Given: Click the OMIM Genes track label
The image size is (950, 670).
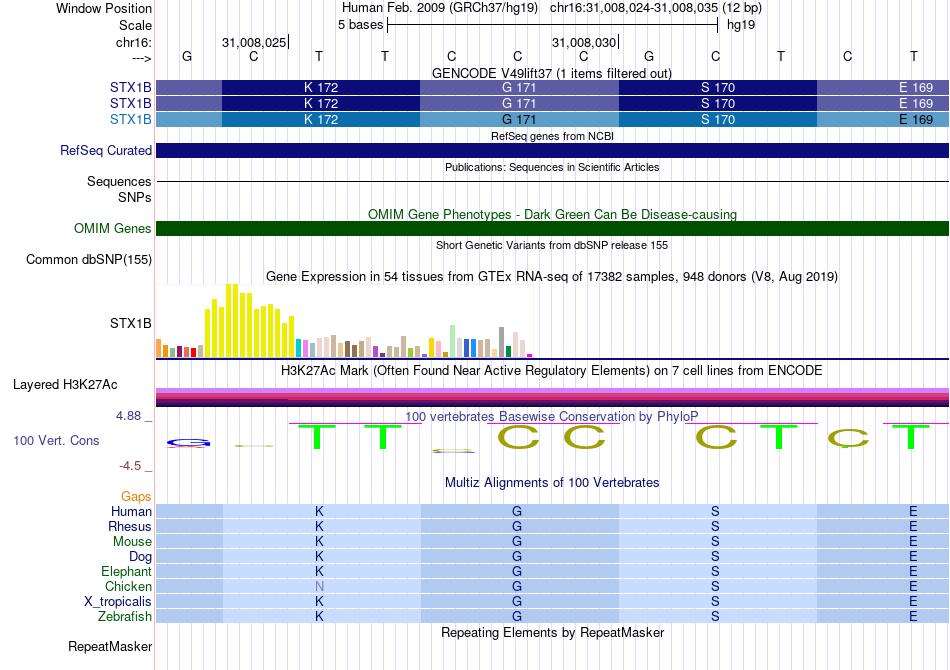Looking at the screenshot, I should coord(112,228).
